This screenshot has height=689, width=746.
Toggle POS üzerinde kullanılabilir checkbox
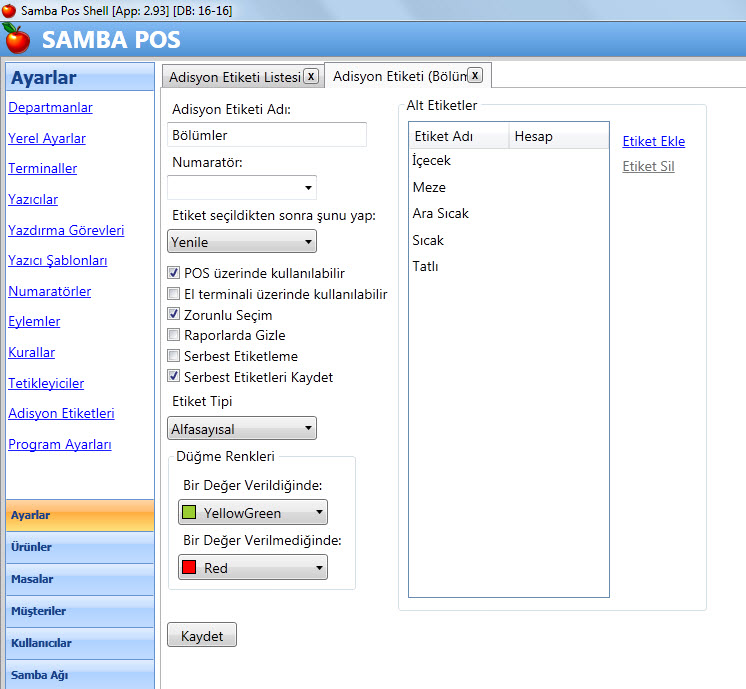[x=174, y=273]
